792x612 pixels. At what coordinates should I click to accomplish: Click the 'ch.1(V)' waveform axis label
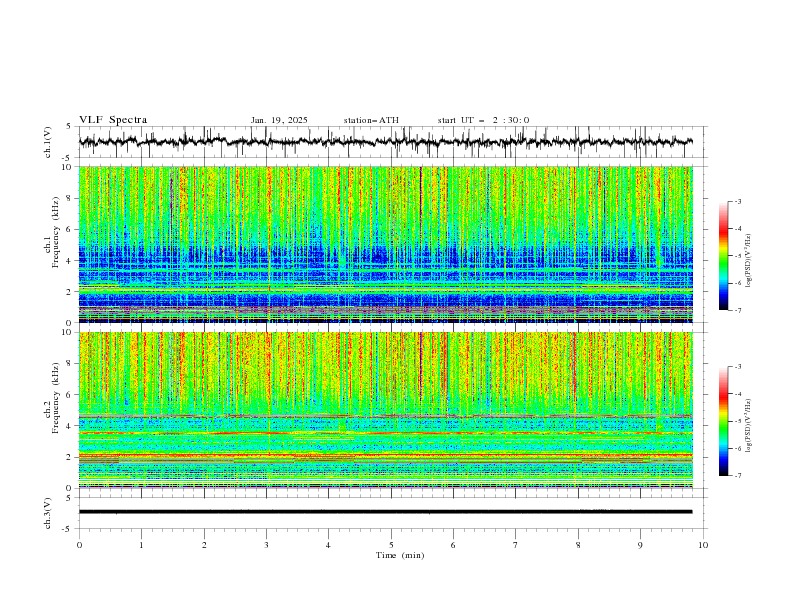point(48,142)
